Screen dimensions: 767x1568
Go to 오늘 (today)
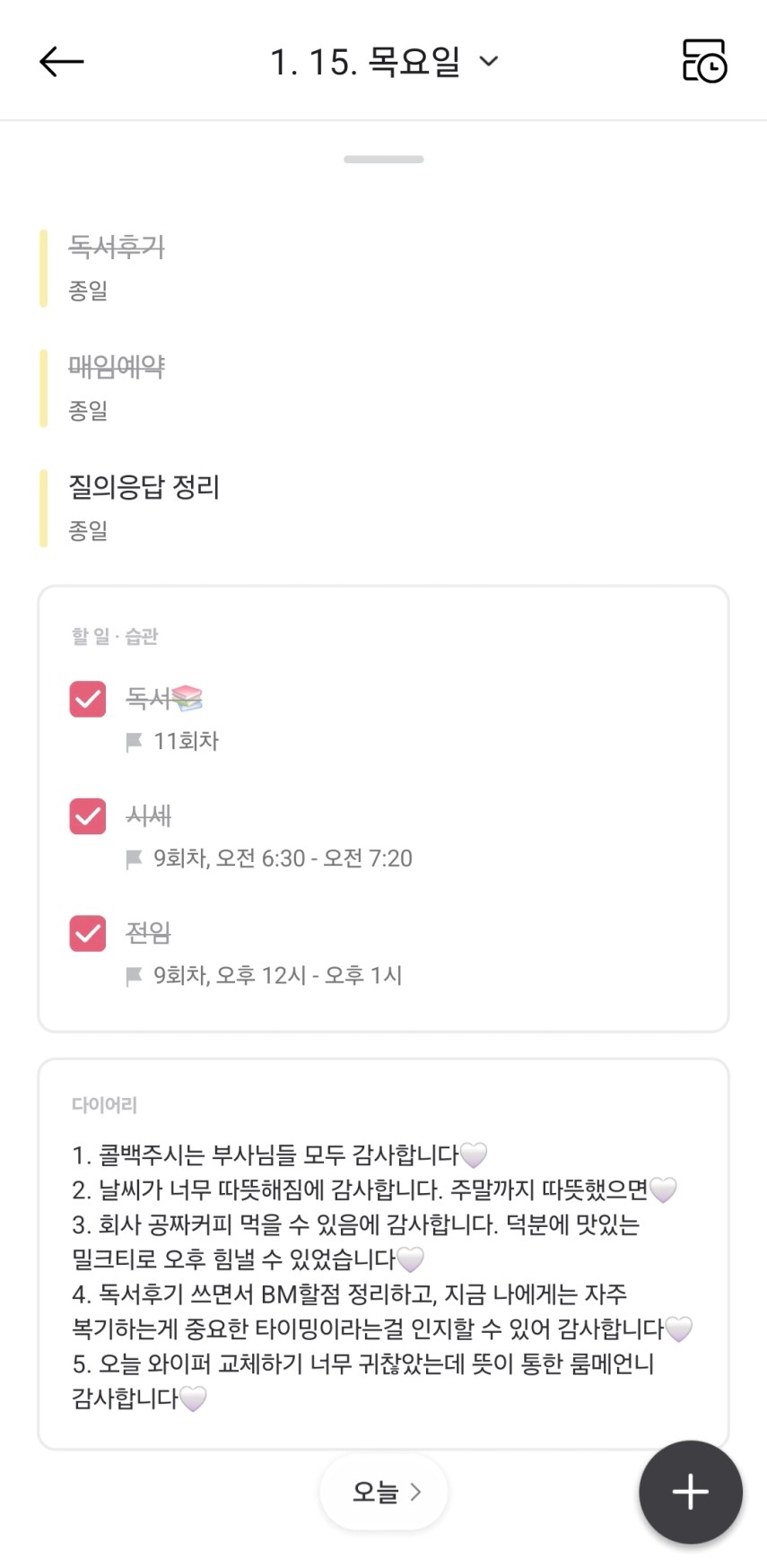(375, 1492)
